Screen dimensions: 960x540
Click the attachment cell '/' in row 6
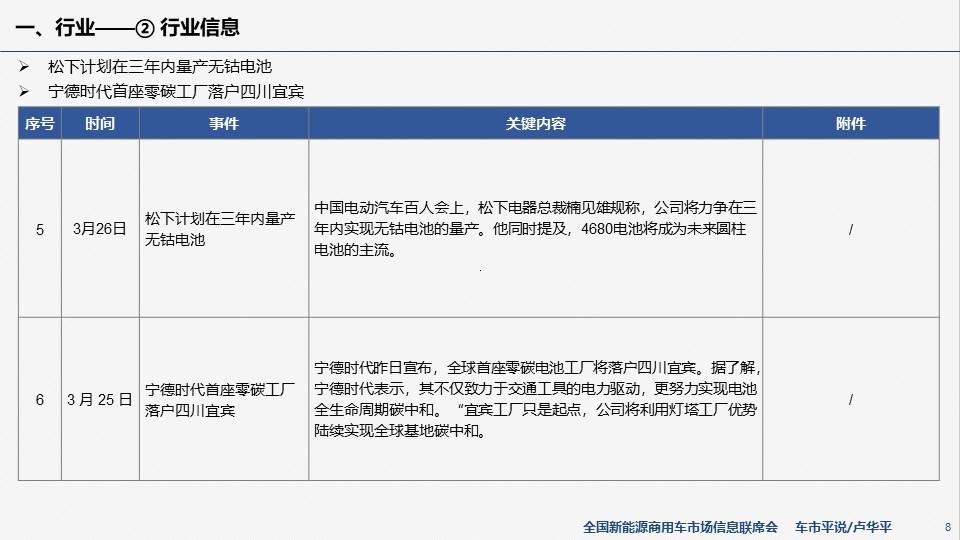(x=851, y=400)
